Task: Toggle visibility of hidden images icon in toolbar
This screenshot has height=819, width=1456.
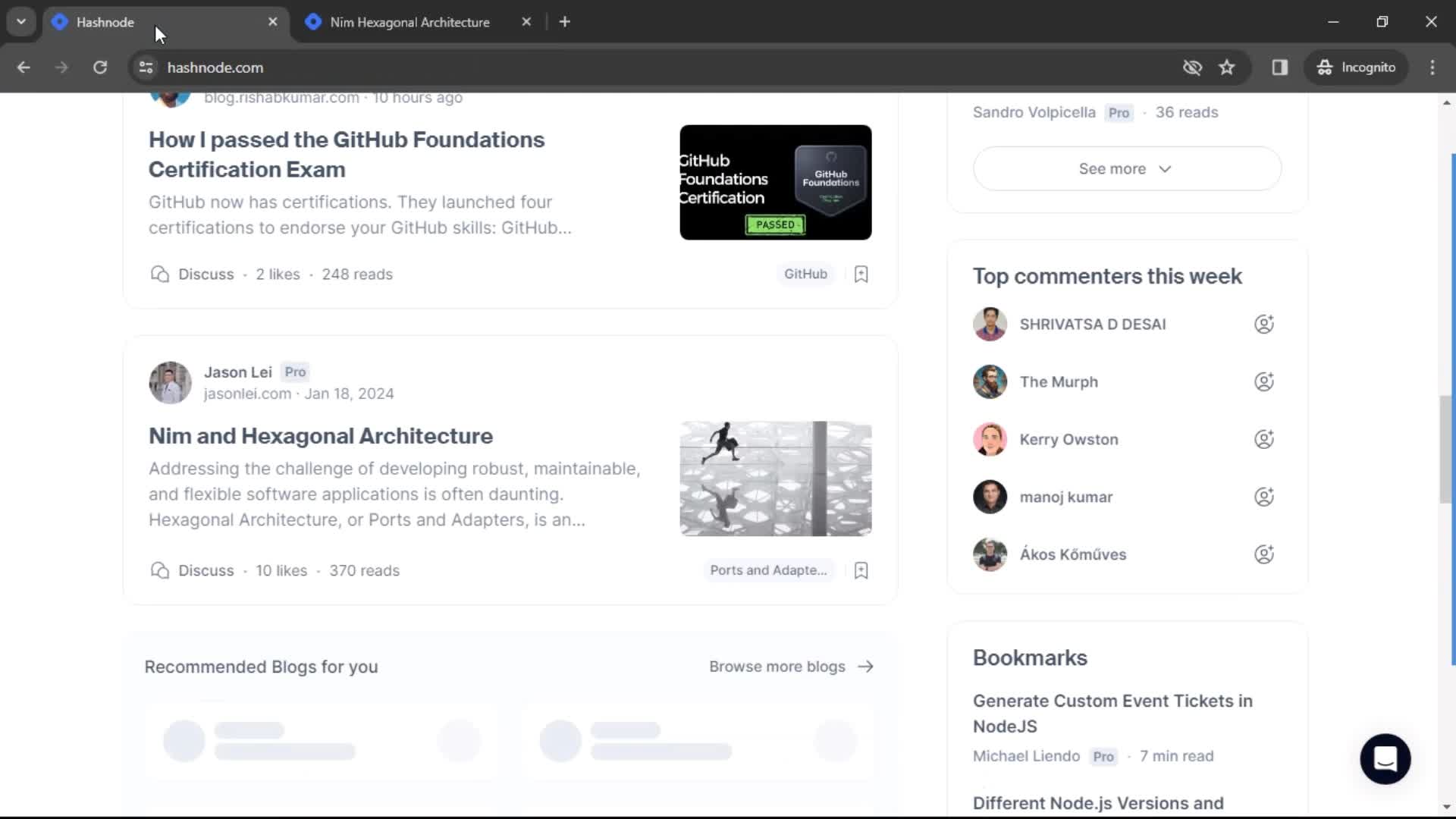Action: pyautogui.click(x=1192, y=67)
